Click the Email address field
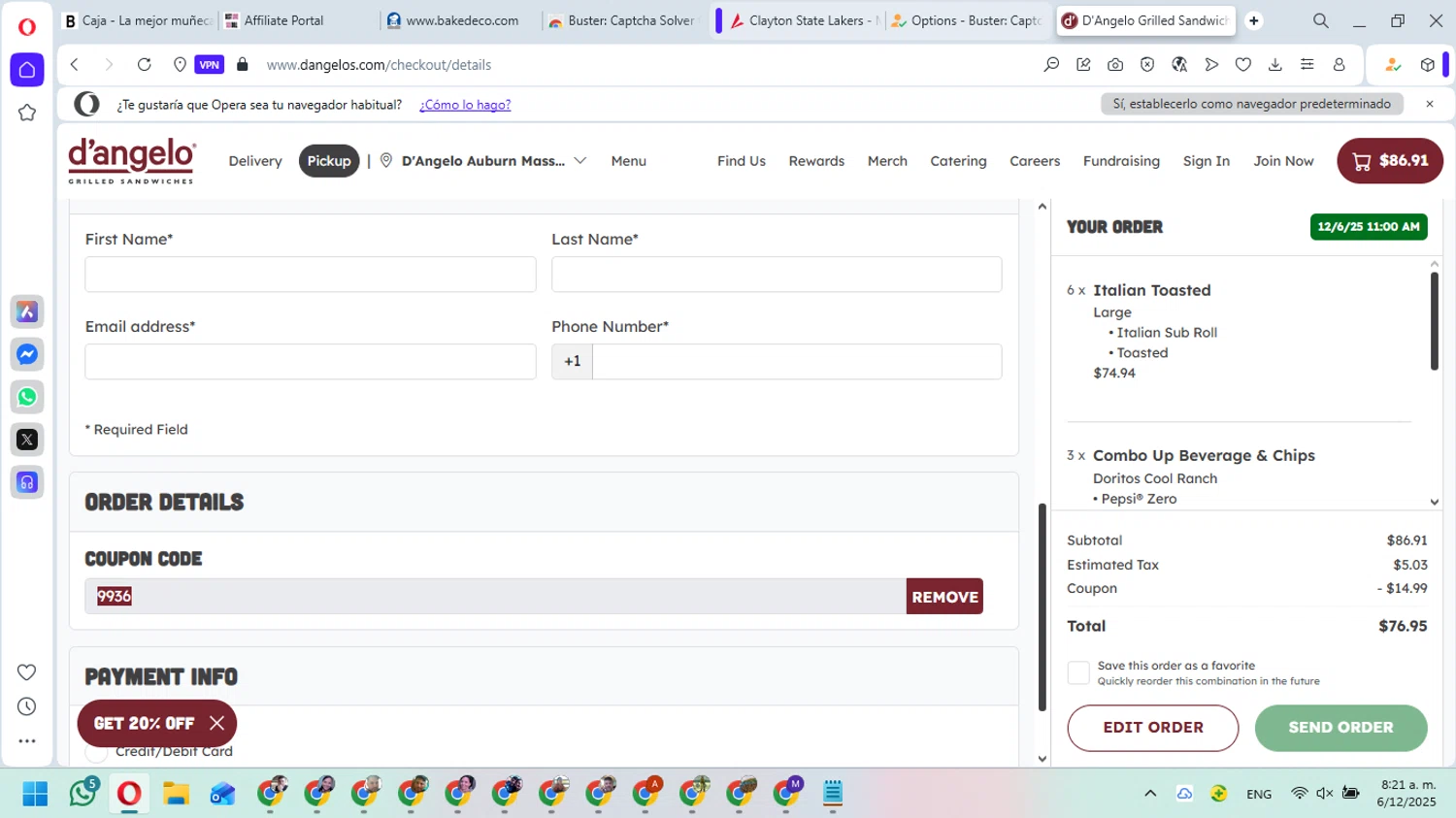Image resolution: width=1456 pixels, height=818 pixels. (x=311, y=362)
